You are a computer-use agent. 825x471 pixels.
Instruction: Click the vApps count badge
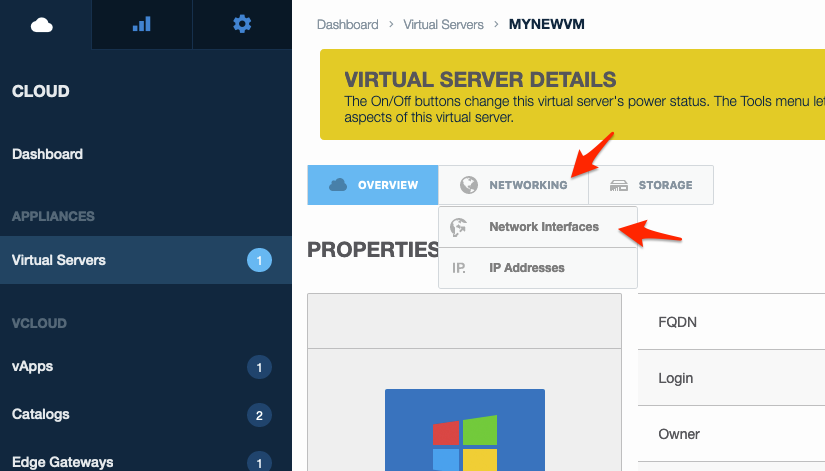tap(259, 367)
